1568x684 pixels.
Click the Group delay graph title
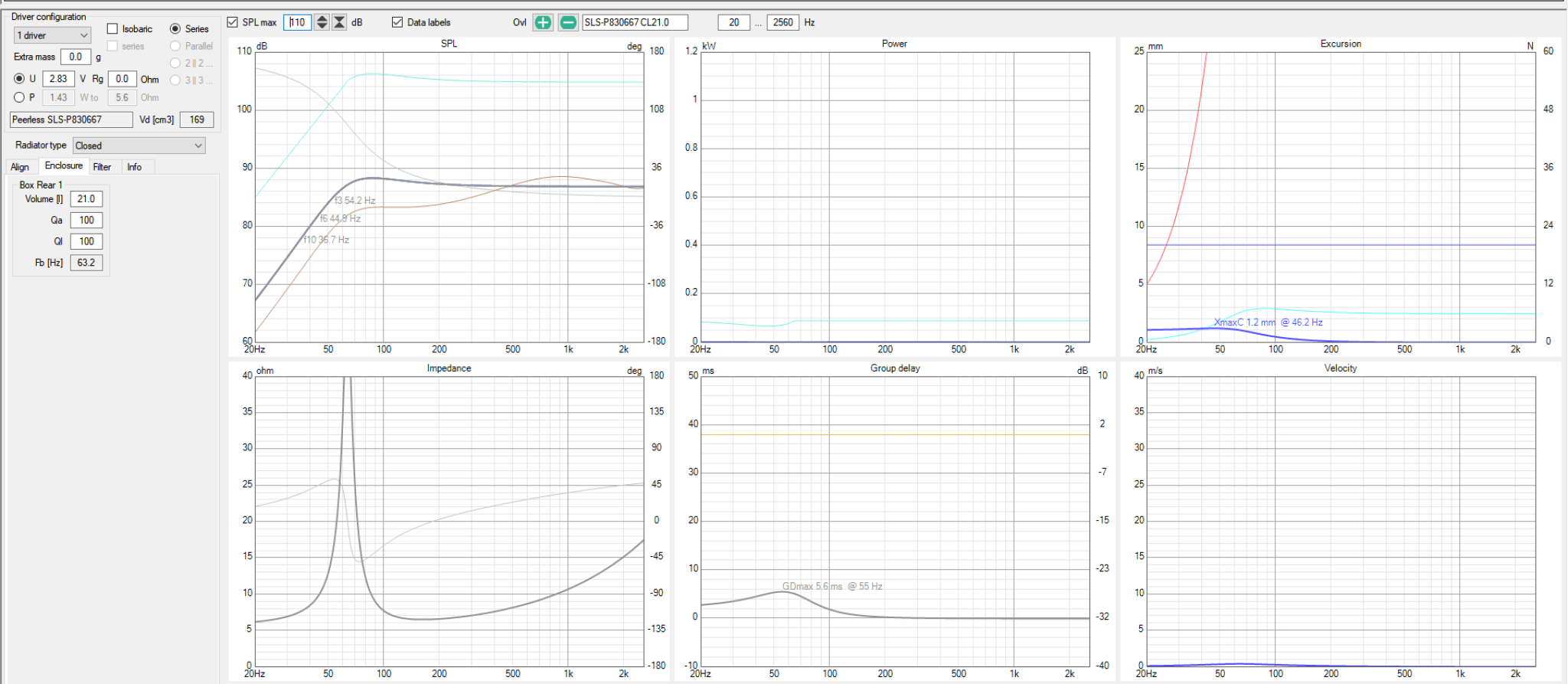point(895,368)
